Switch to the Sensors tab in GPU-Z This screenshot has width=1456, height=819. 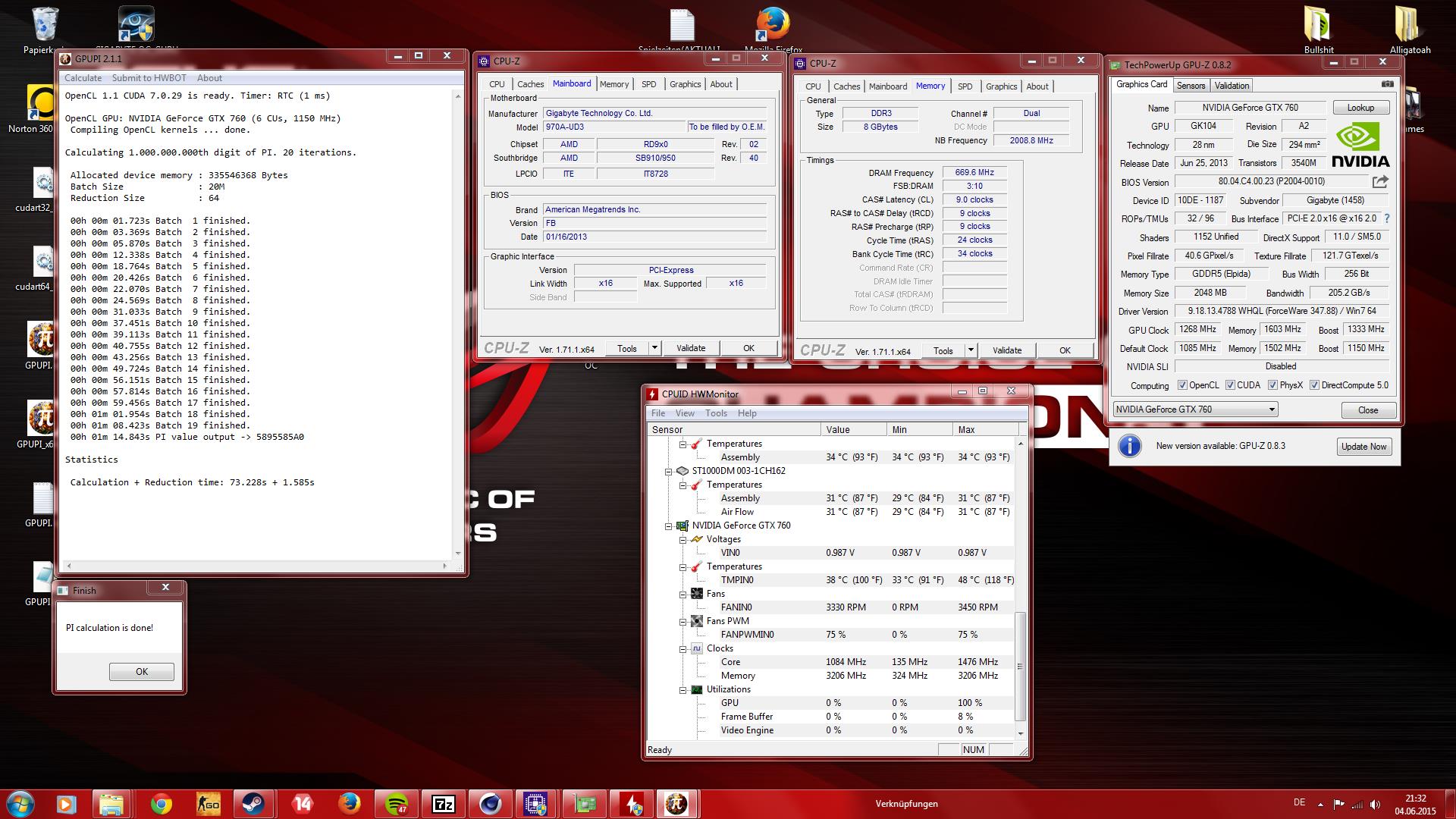tap(1191, 86)
